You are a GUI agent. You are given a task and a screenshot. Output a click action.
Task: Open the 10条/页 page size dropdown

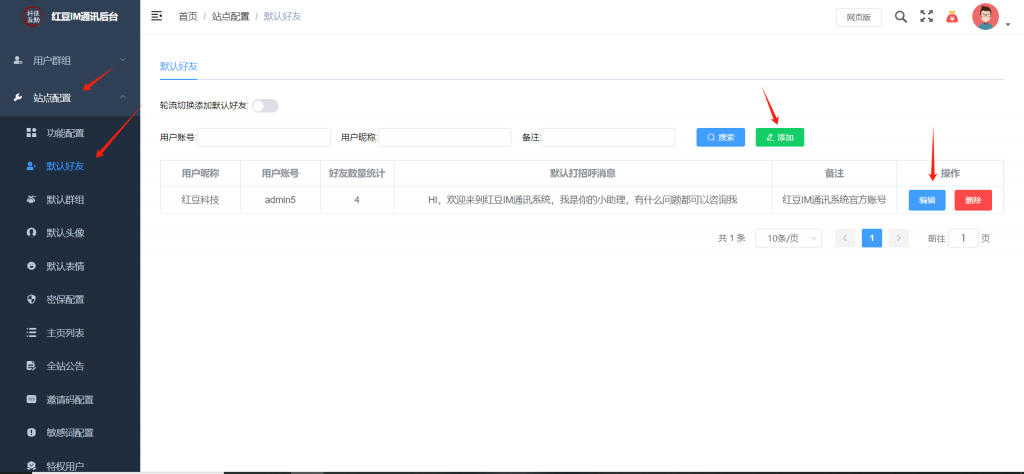pyautogui.click(x=788, y=238)
